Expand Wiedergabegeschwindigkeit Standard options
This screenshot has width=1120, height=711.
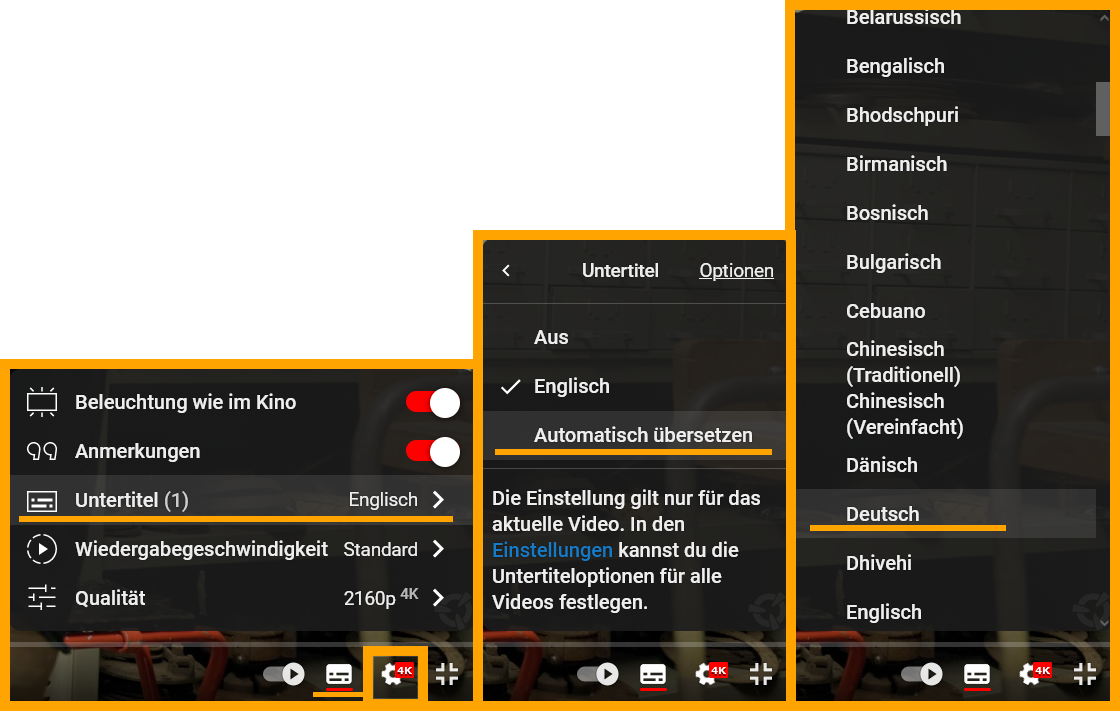pos(439,549)
